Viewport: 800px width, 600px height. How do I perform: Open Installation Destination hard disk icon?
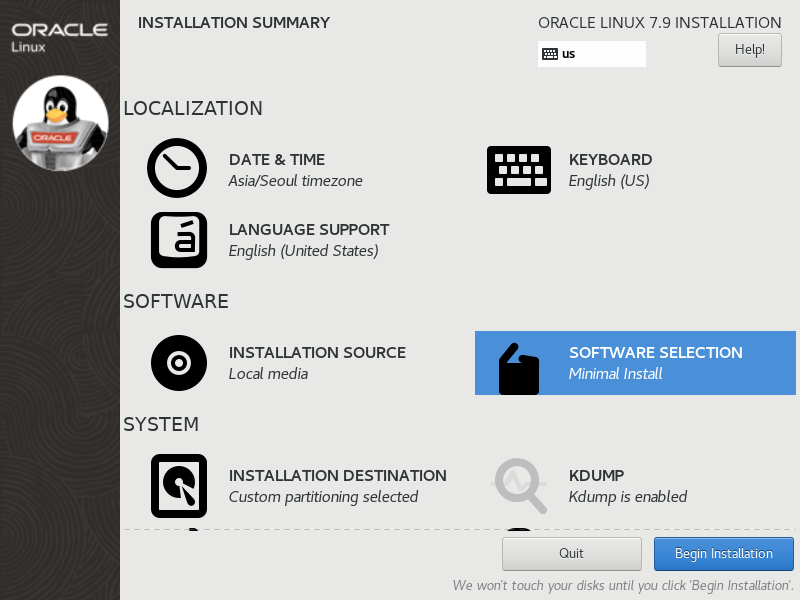pyautogui.click(x=179, y=486)
